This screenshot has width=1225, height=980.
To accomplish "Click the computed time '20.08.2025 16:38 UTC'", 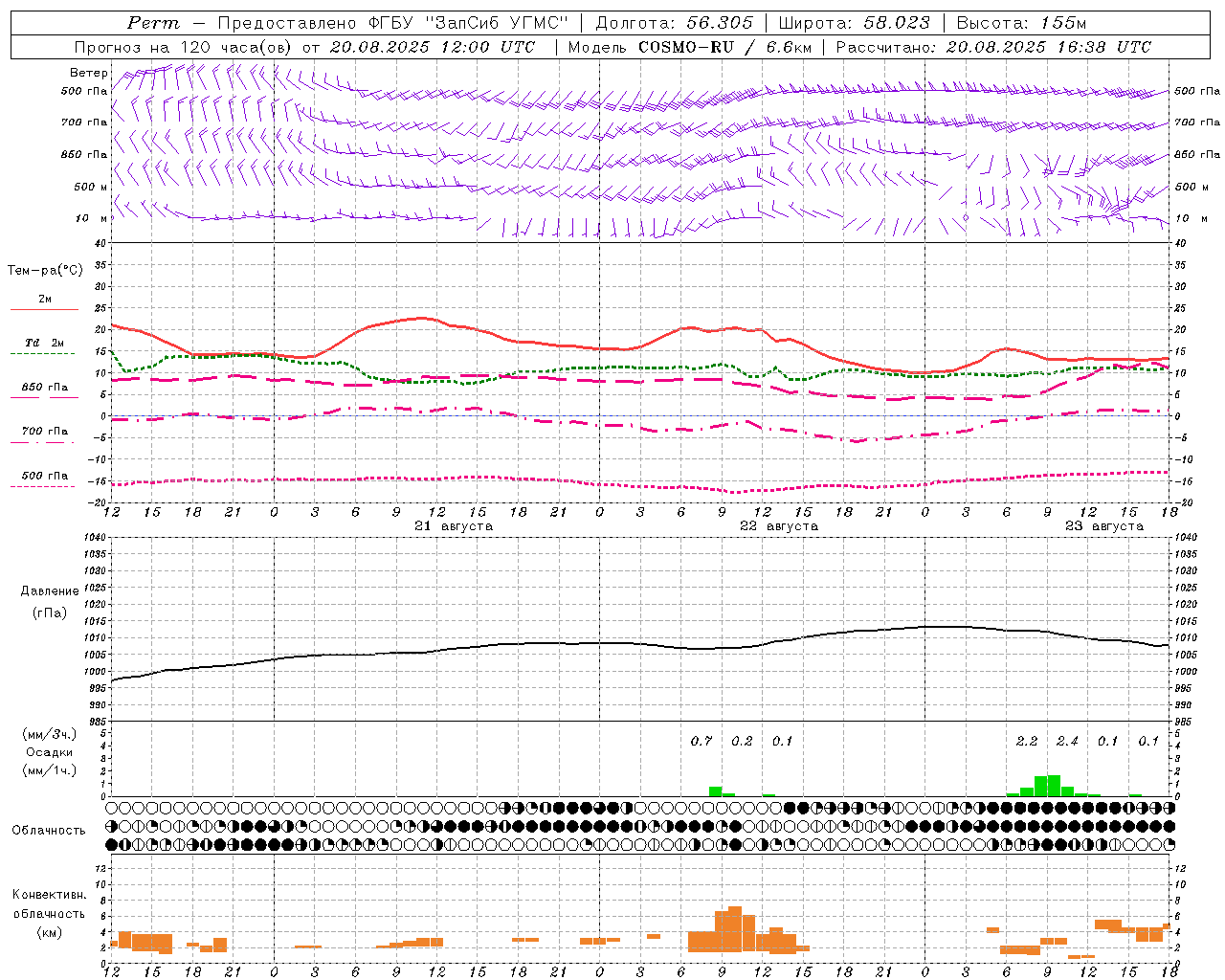I will pos(1049,46).
